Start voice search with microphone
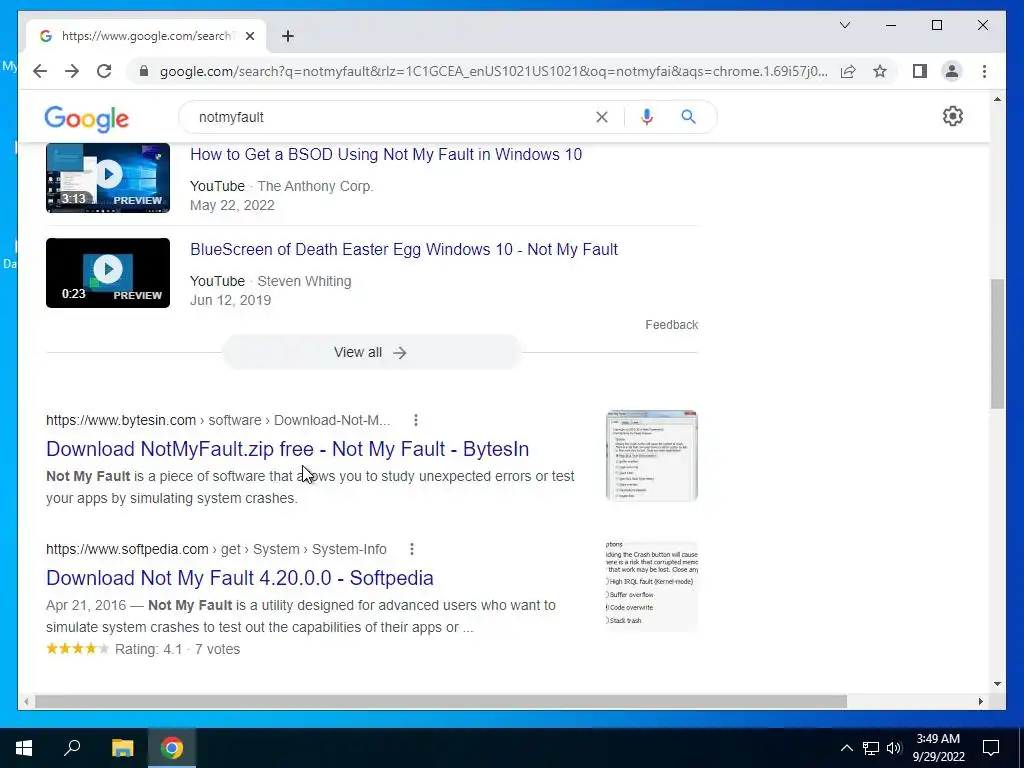 point(647,117)
